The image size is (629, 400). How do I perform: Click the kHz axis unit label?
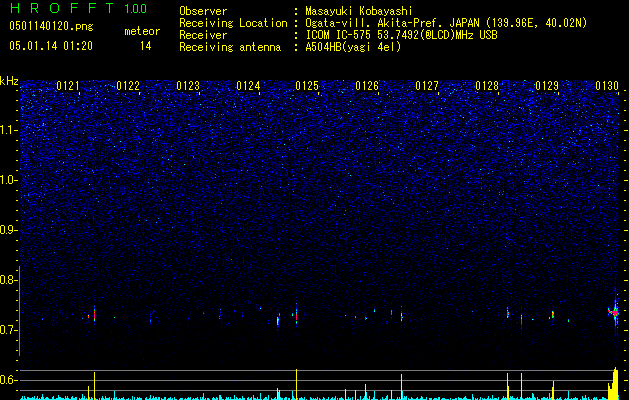[x=9, y=81]
